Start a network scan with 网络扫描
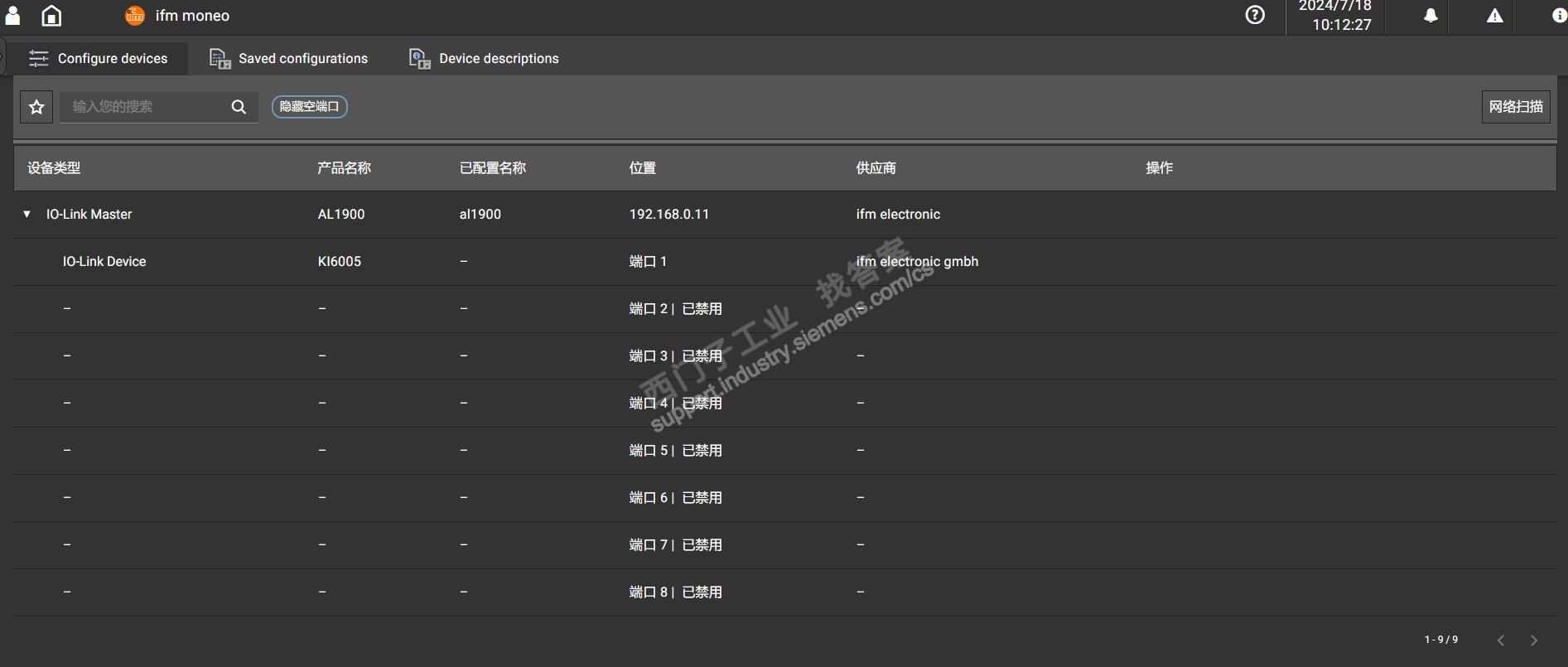1568x667 pixels. [x=1516, y=107]
